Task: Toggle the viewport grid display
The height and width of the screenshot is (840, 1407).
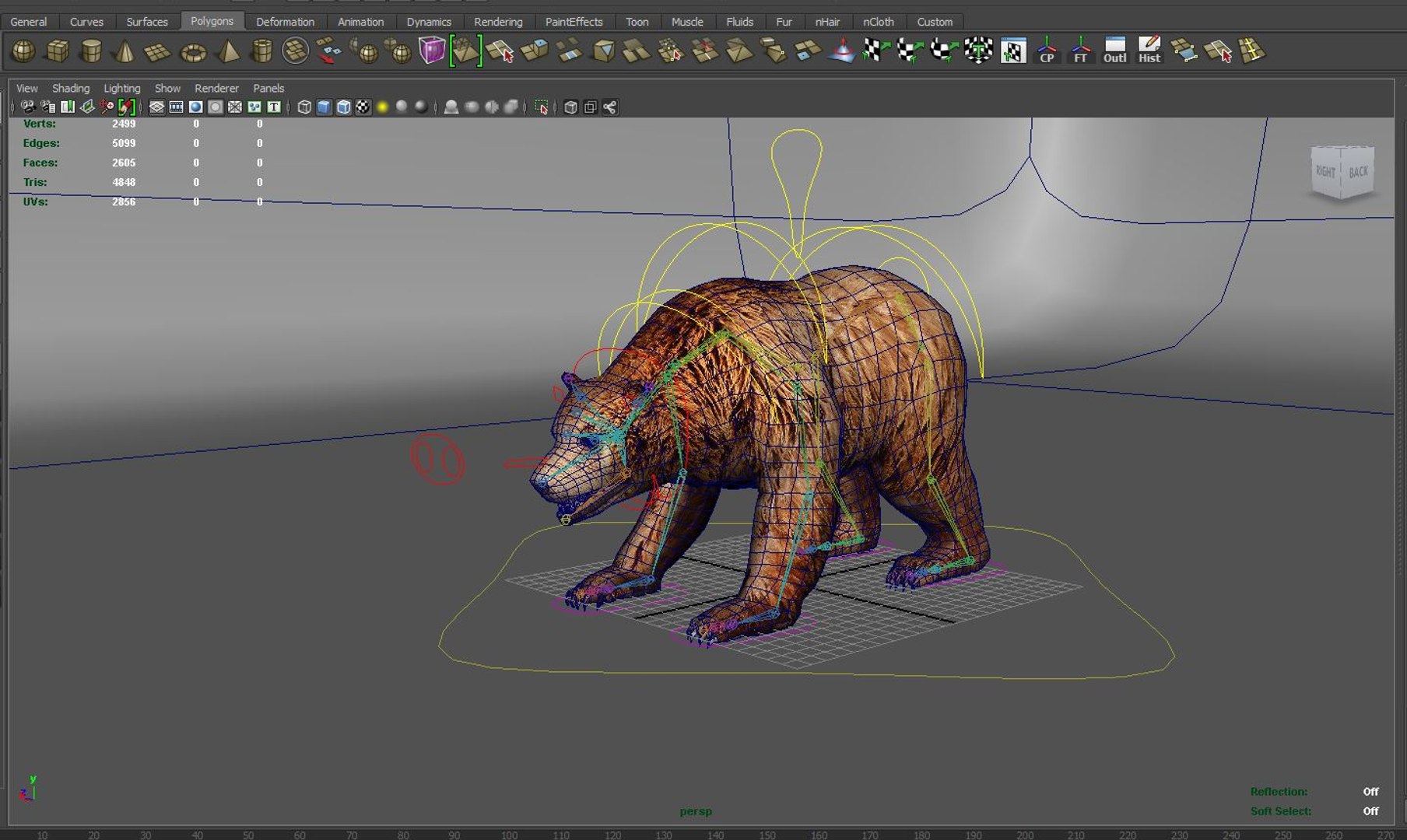Action: click(x=156, y=107)
